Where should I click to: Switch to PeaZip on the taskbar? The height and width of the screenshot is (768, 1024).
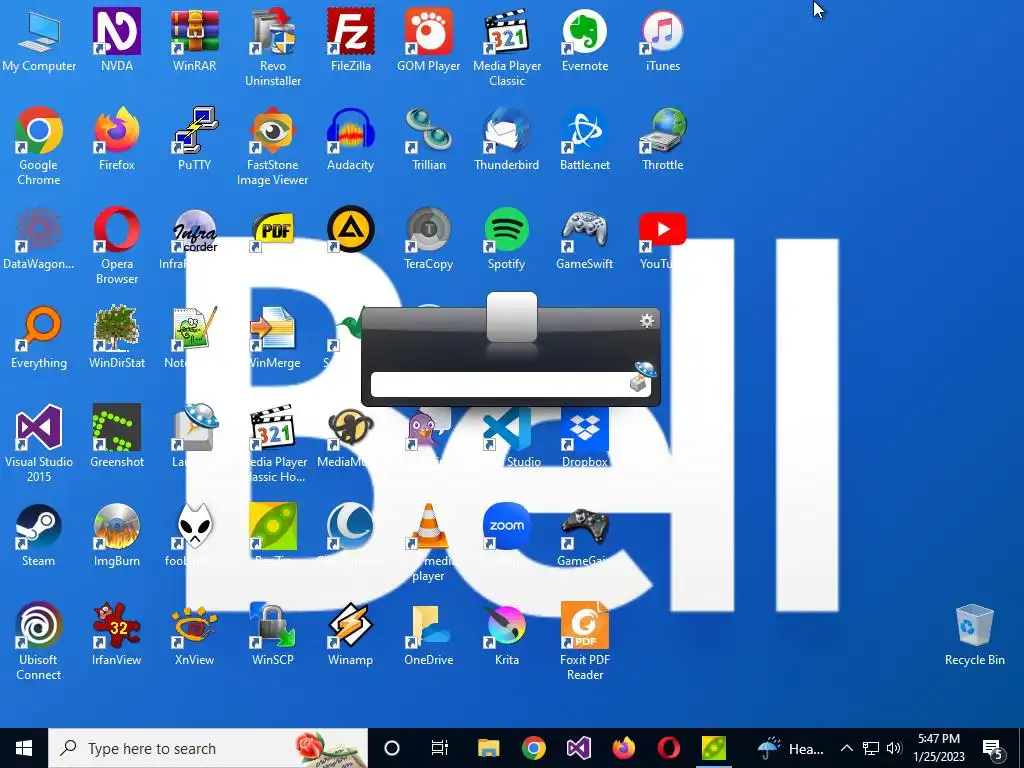point(714,748)
